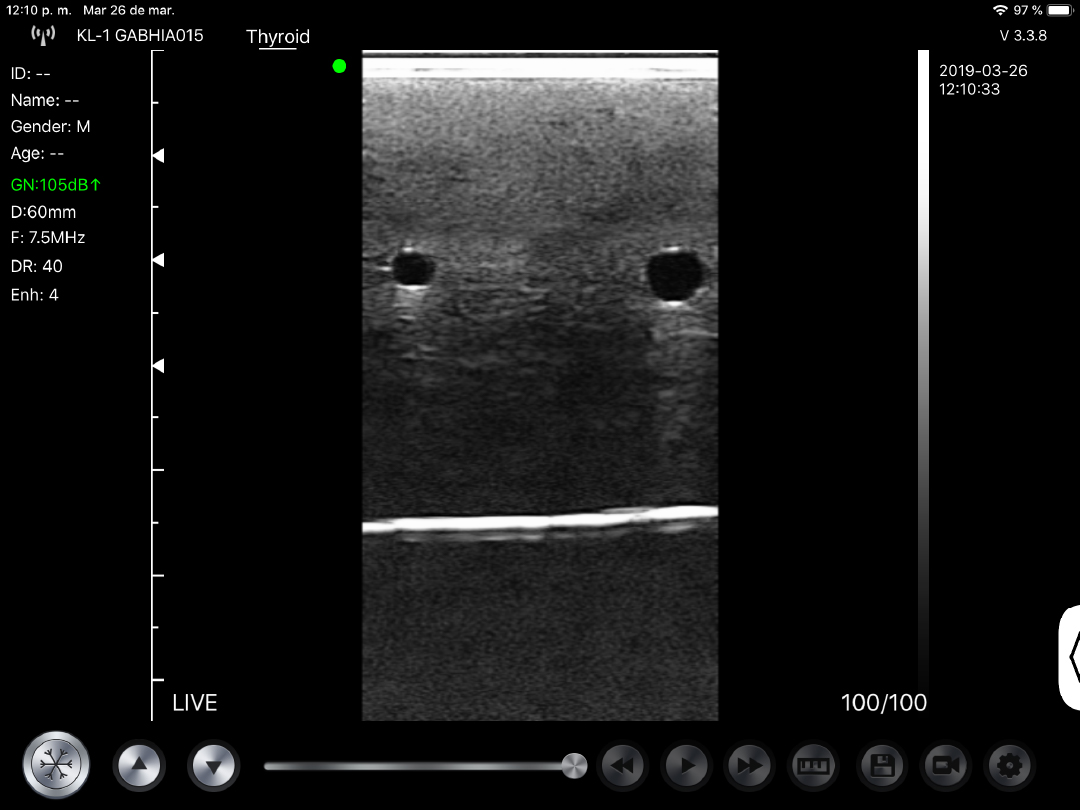Viewport: 1080px width, 810px height.
Task: Tap the D:60mm depth setting
Action: pyautogui.click(x=43, y=212)
